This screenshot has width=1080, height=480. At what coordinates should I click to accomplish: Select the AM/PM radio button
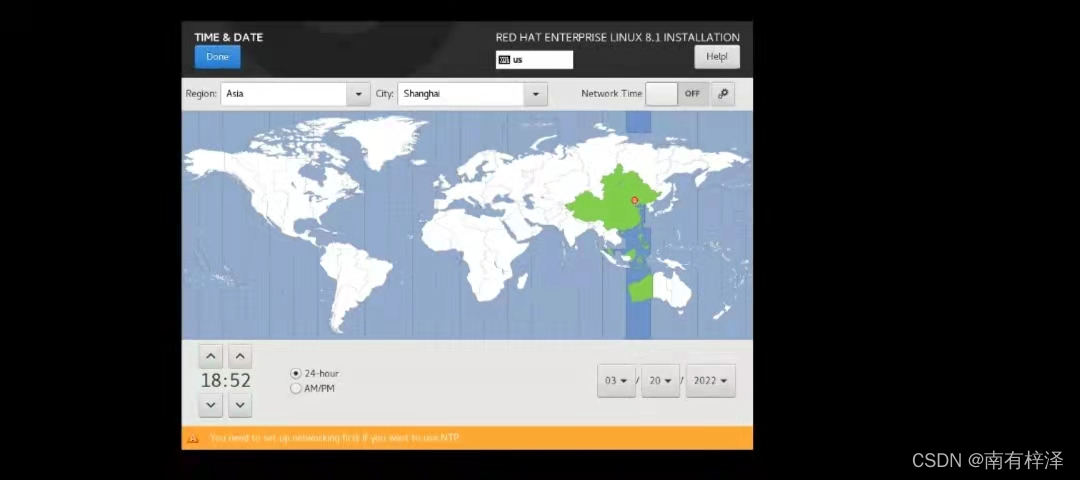[x=296, y=388]
